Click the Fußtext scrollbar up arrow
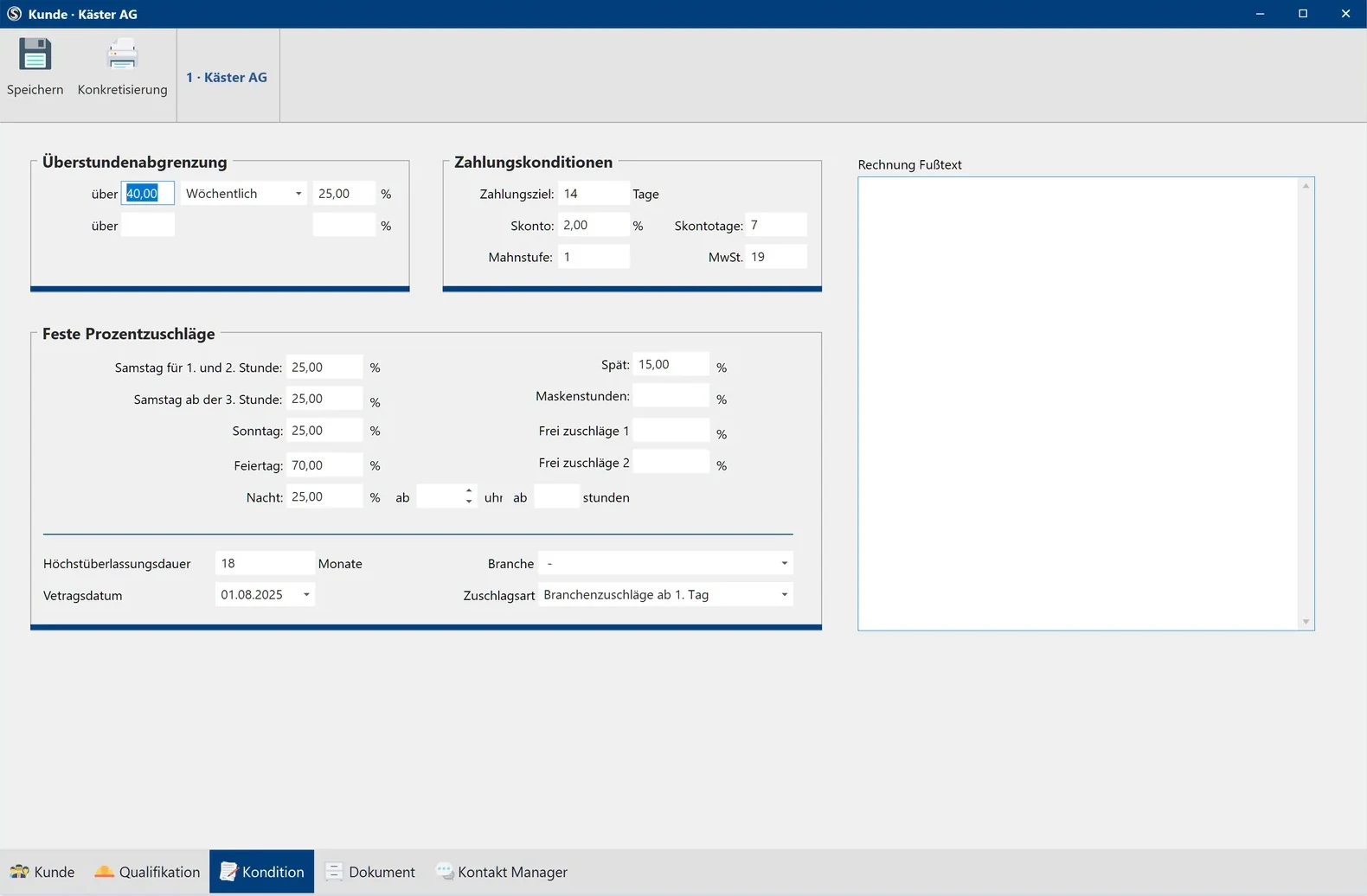Screen dimensions: 1367x896 (x=1306, y=186)
